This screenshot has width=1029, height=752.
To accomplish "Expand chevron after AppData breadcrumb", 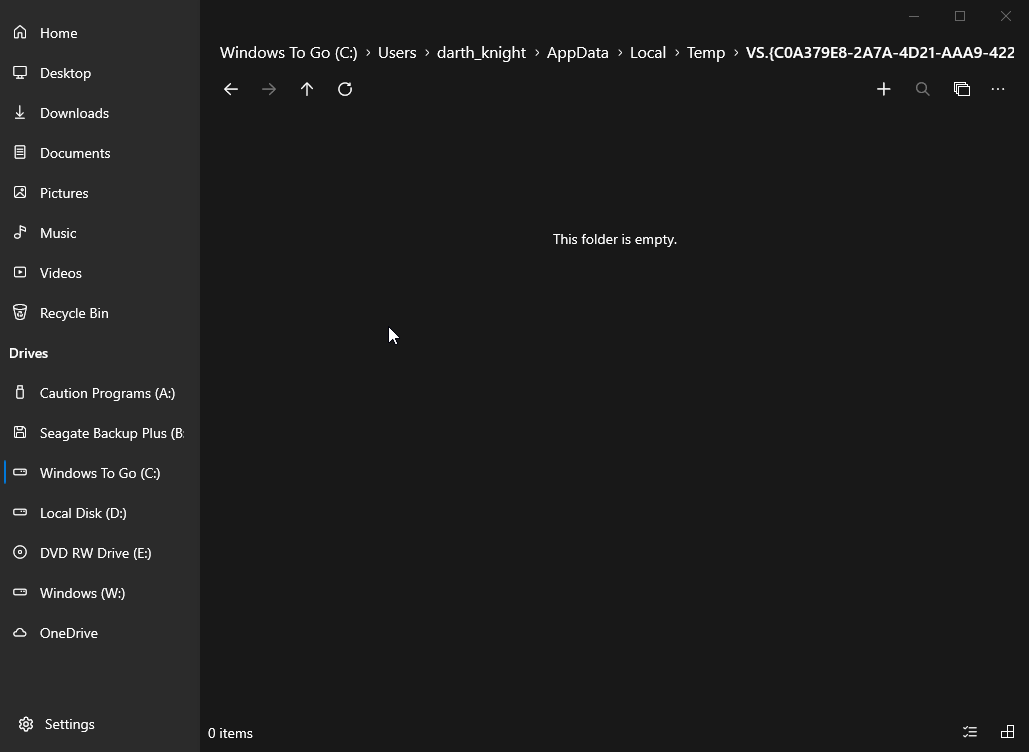I will click(620, 52).
